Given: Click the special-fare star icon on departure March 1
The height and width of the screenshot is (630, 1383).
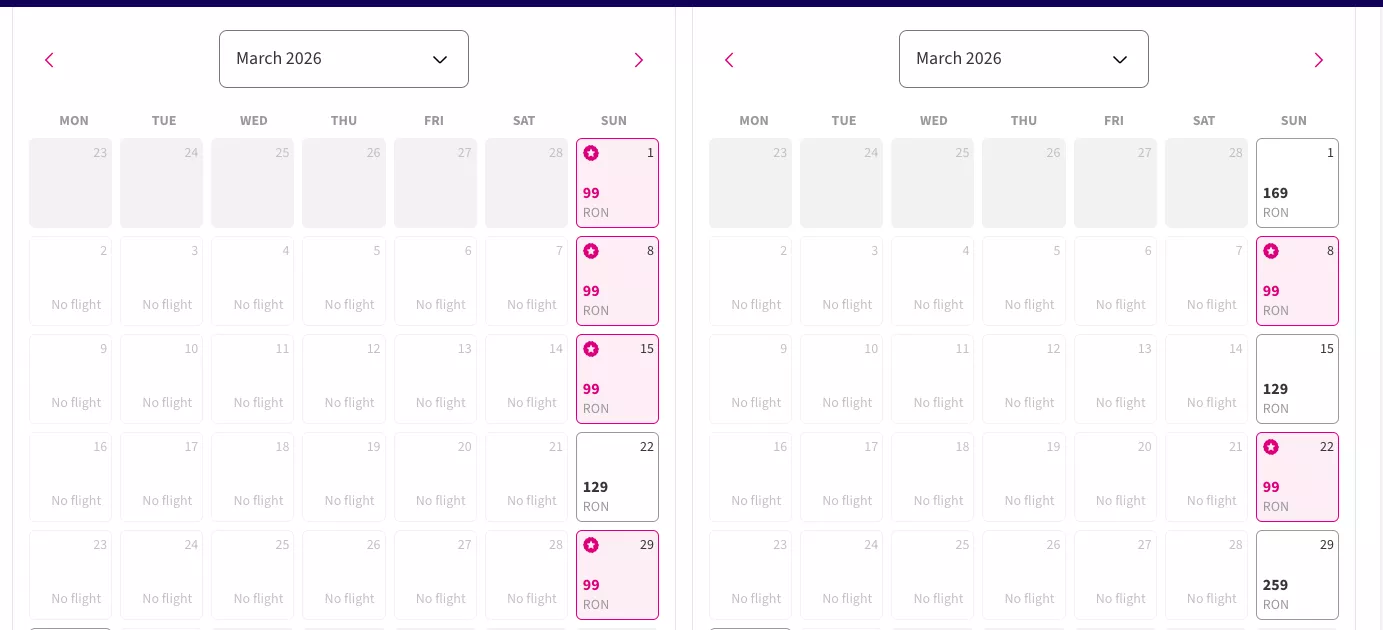Looking at the screenshot, I should 591,153.
